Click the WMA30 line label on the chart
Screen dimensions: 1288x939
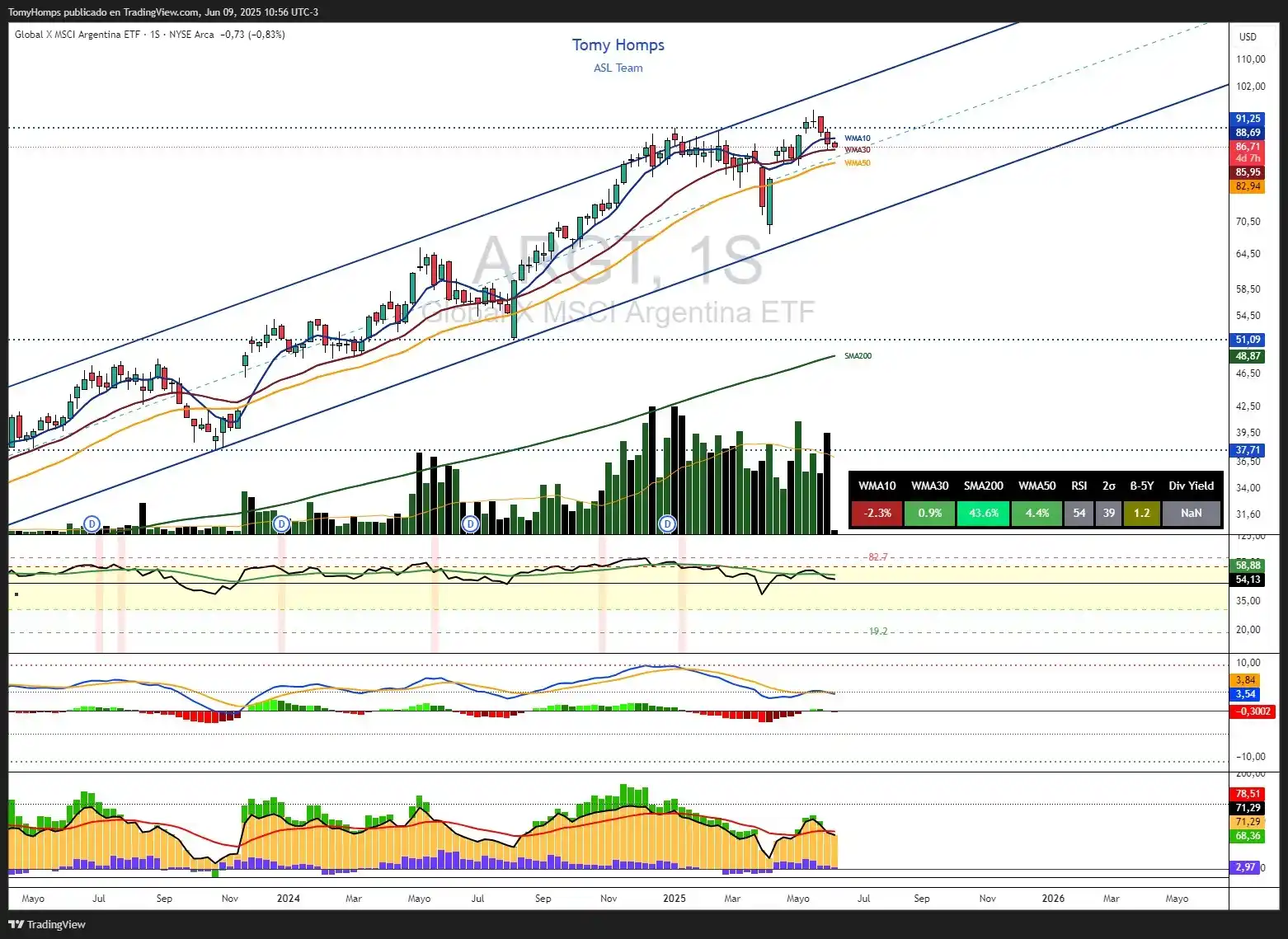(x=858, y=150)
